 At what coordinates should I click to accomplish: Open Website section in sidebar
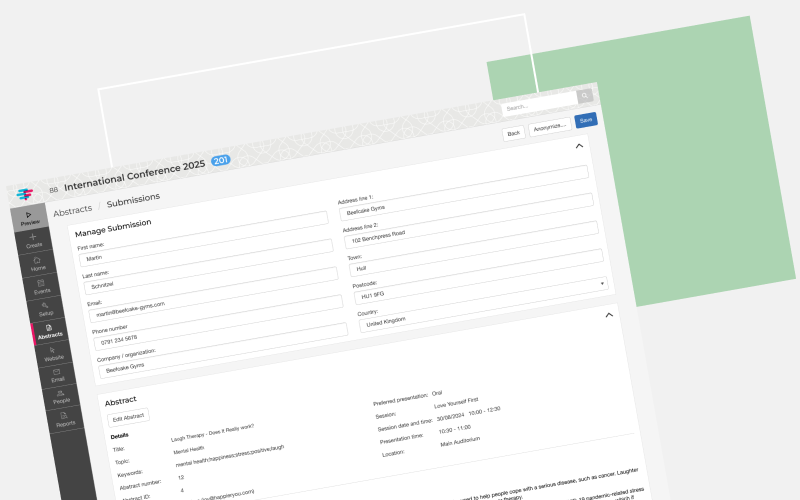pyautogui.click(x=53, y=353)
